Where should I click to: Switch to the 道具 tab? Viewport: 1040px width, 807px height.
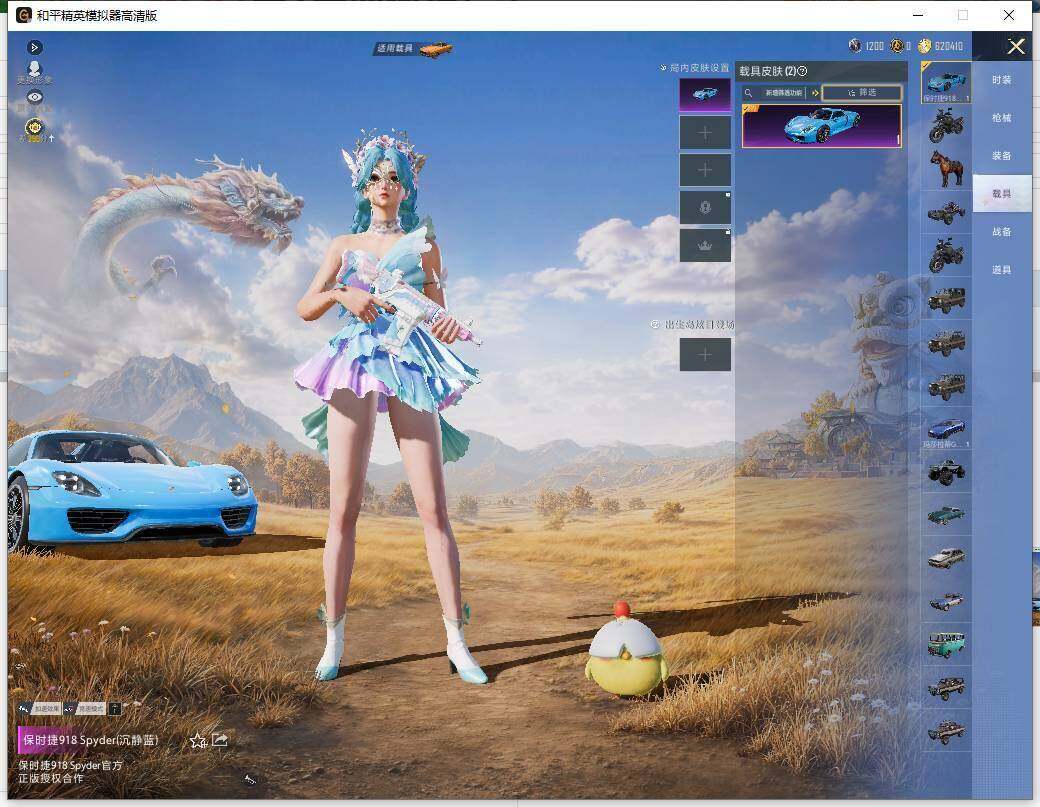[x=1002, y=269]
